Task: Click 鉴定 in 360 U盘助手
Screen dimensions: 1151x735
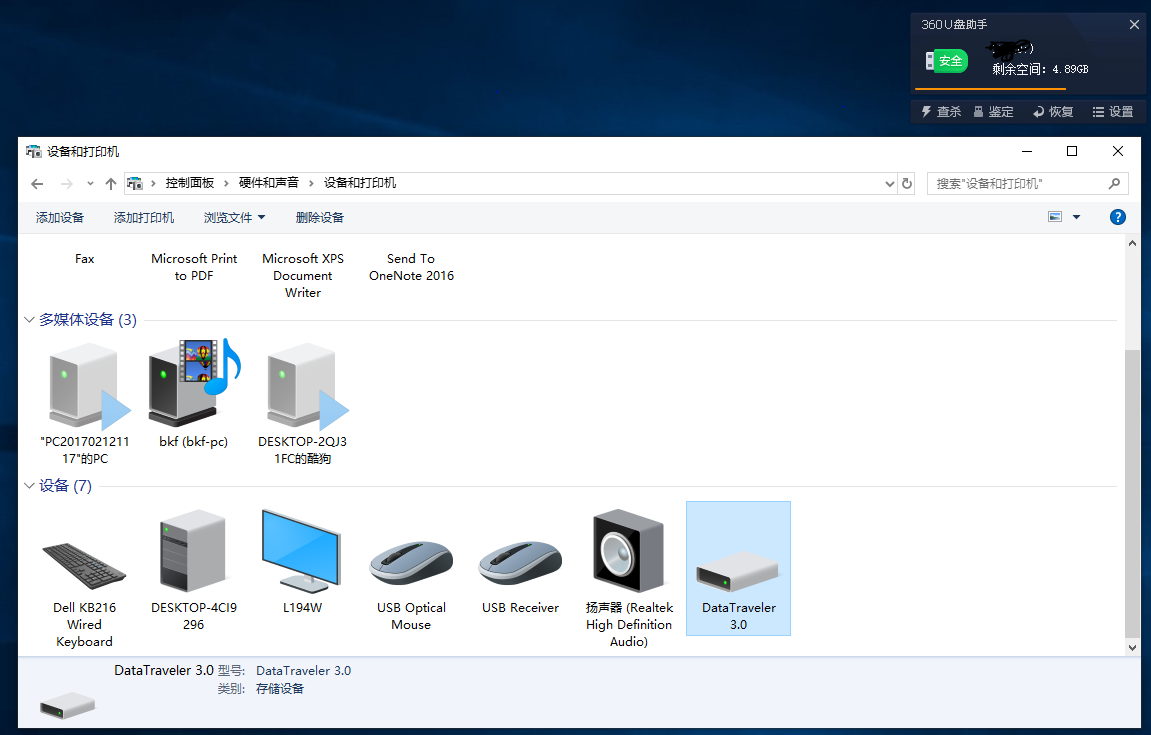Action: click(x=994, y=112)
